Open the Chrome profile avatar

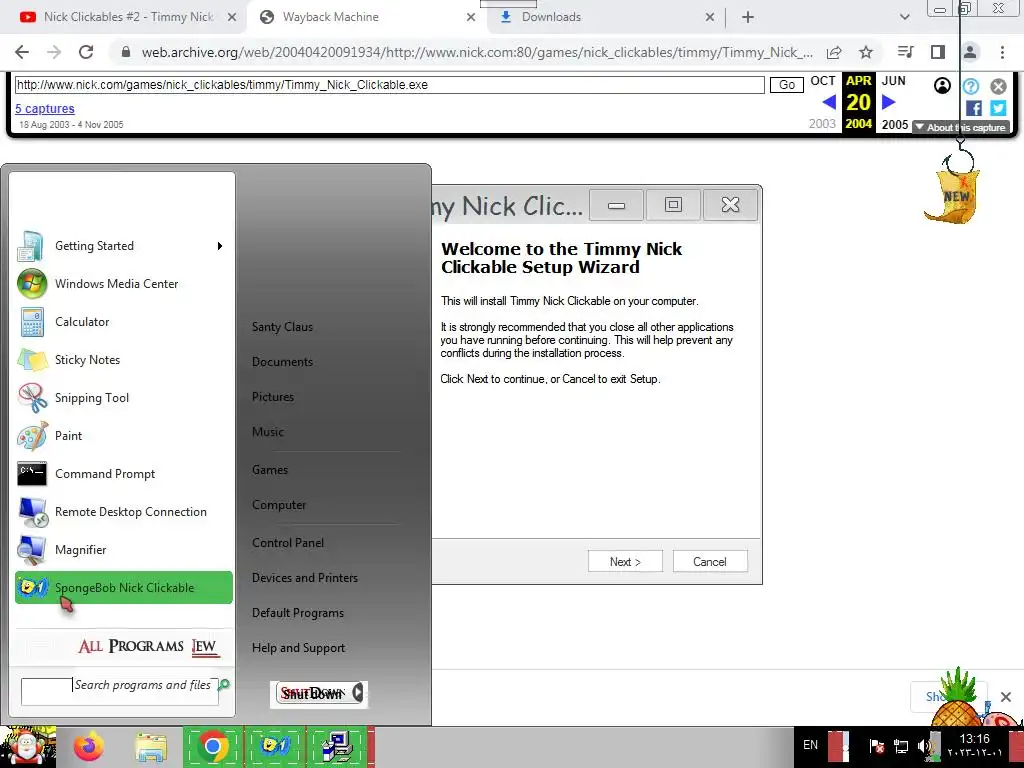coord(970,52)
